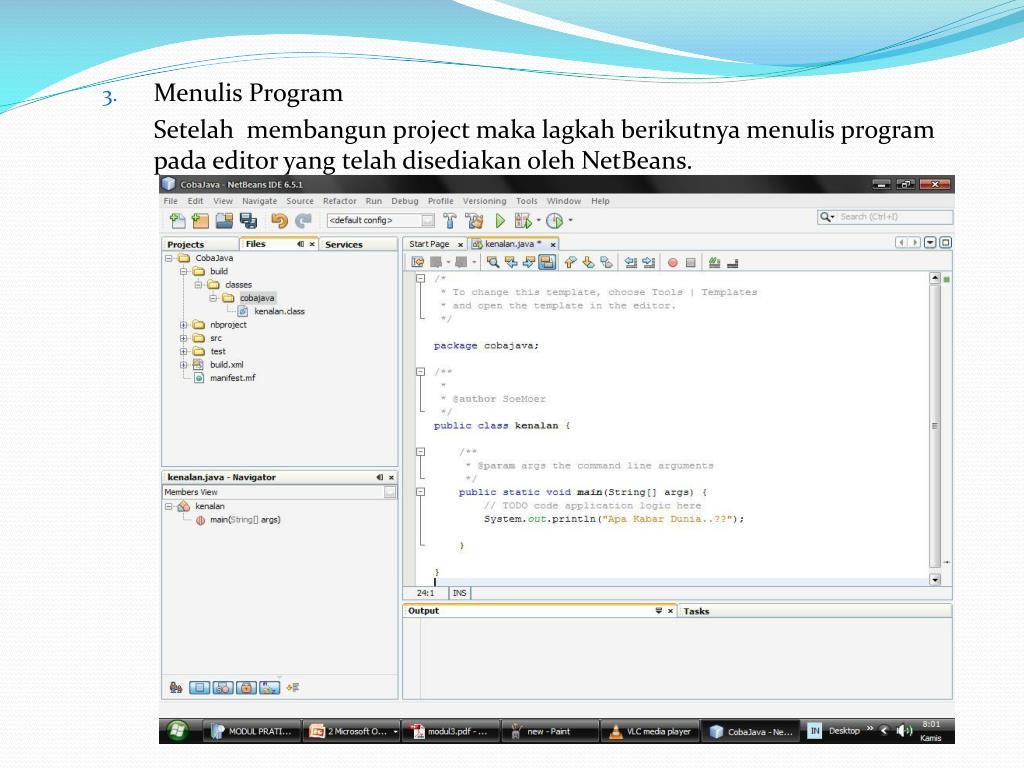Switch to the Start Page tab

point(429,244)
